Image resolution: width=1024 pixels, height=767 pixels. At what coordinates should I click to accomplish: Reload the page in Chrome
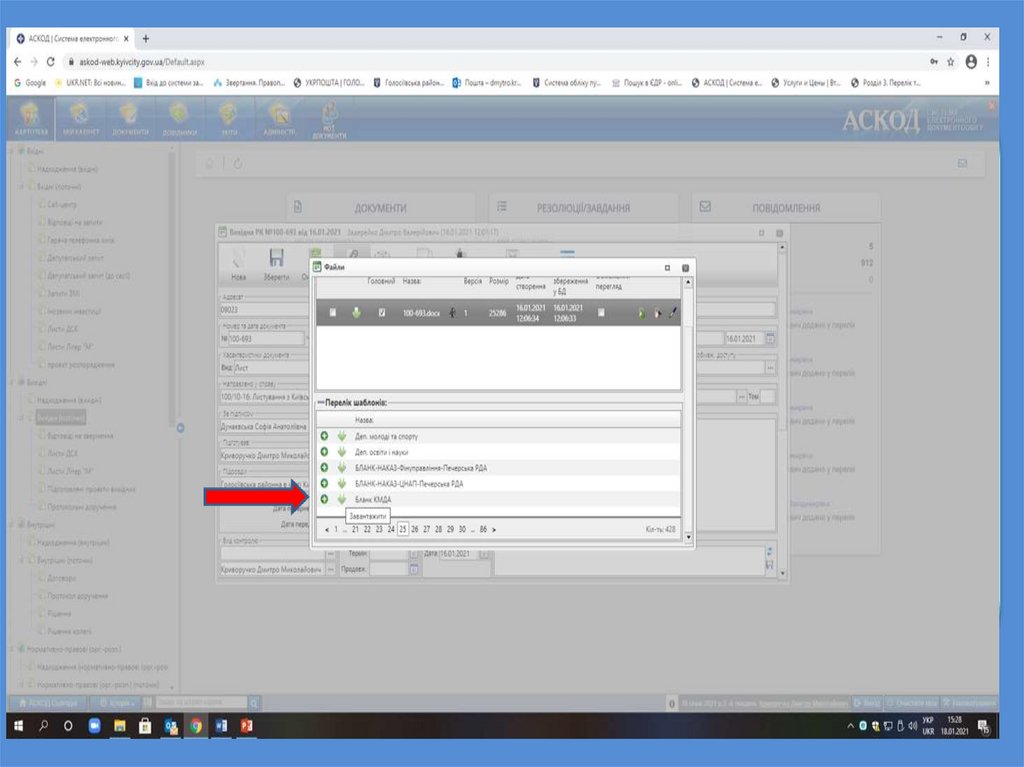coord(50,61)
